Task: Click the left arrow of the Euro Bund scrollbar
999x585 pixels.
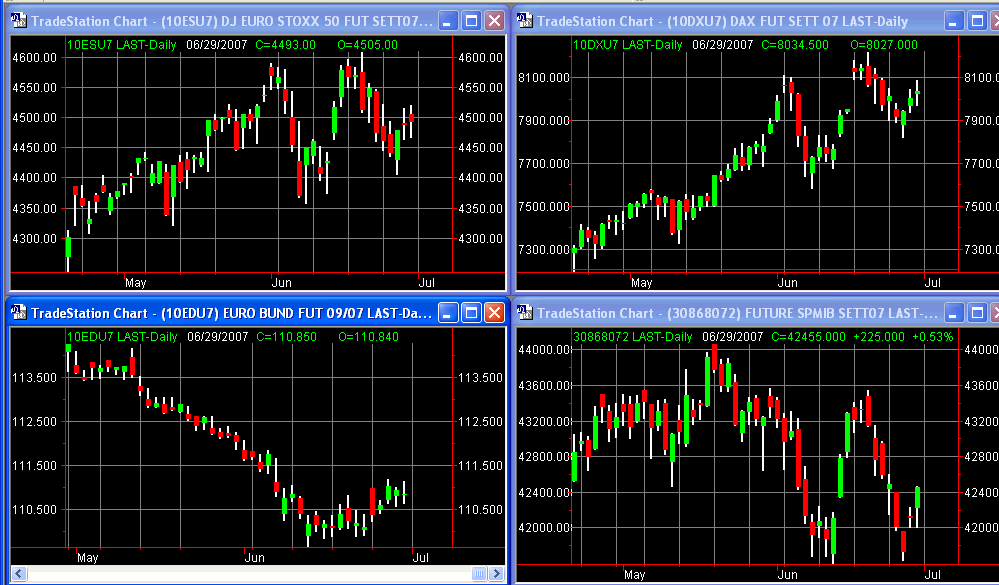Action: click(18, 573)
